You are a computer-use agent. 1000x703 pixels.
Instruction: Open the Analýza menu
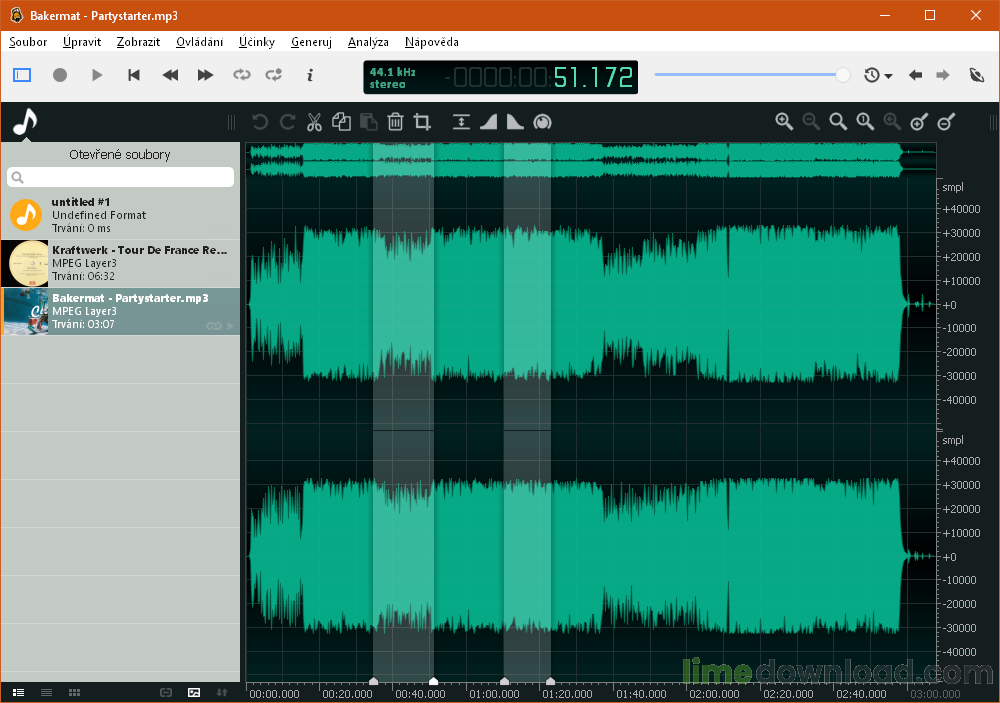(368, 42)
